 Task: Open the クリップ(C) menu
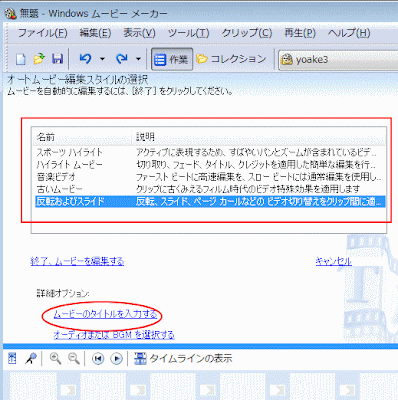point(247,33)
